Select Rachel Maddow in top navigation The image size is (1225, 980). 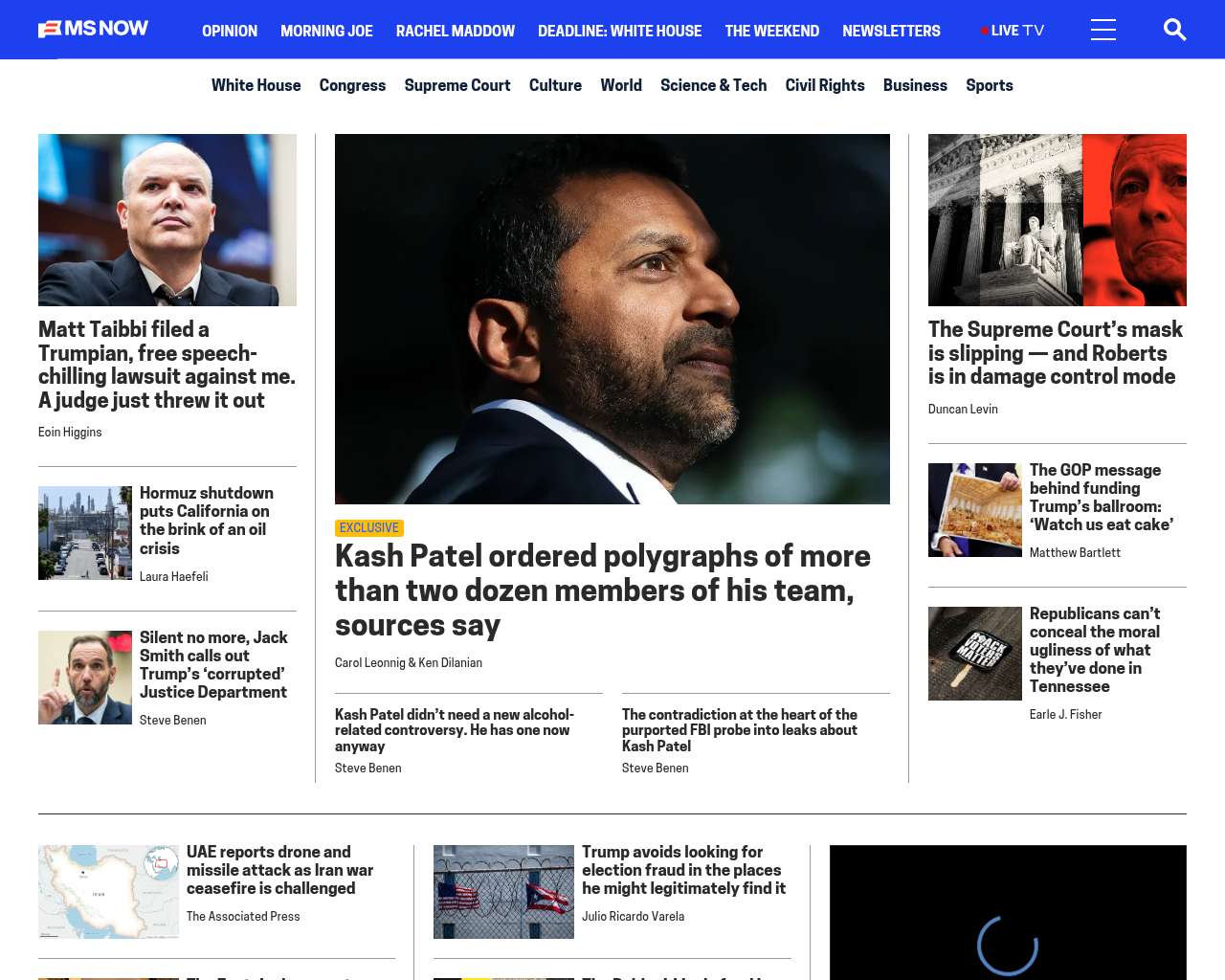point(456,31)
